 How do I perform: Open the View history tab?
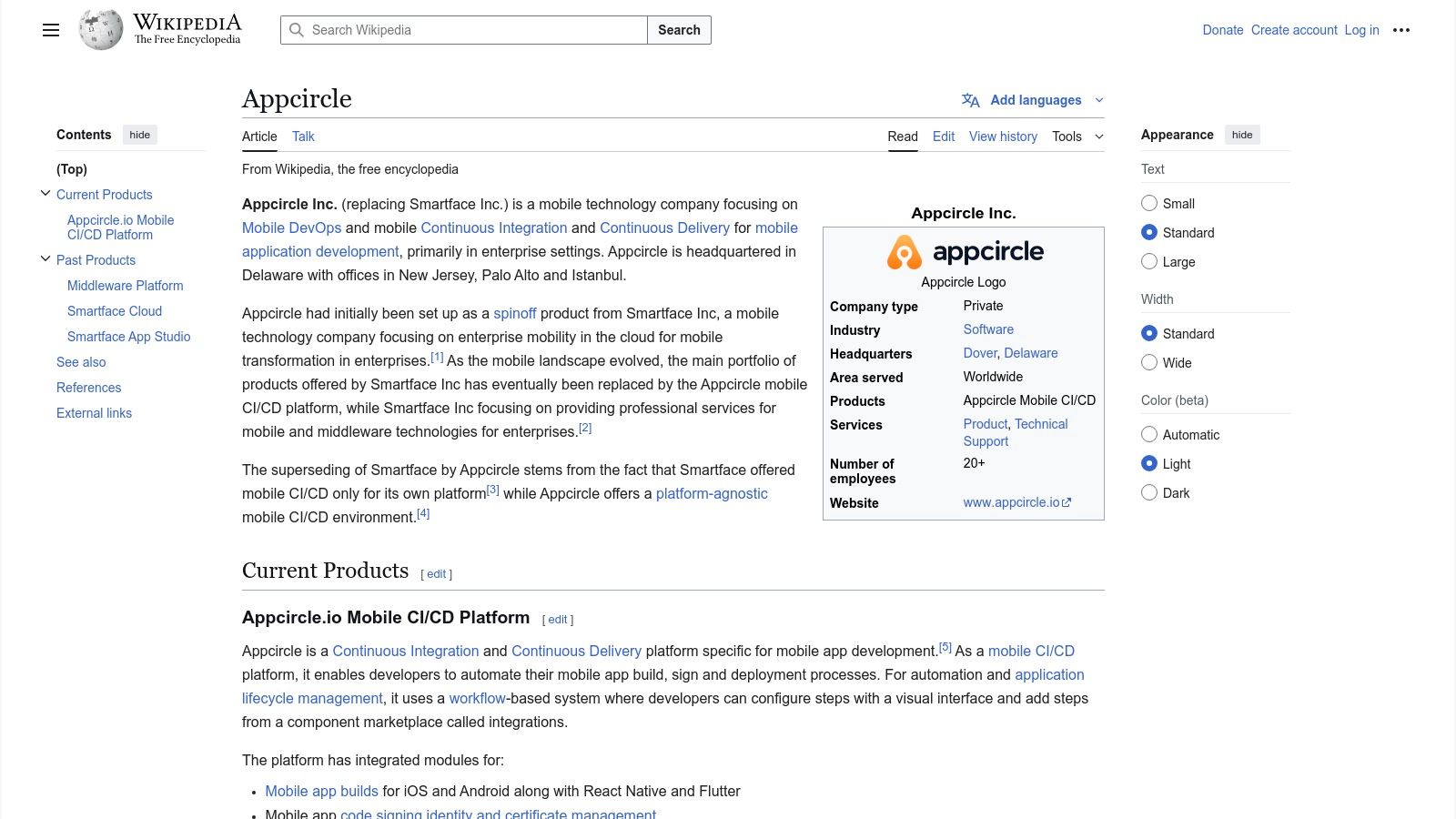(1003, 136)
